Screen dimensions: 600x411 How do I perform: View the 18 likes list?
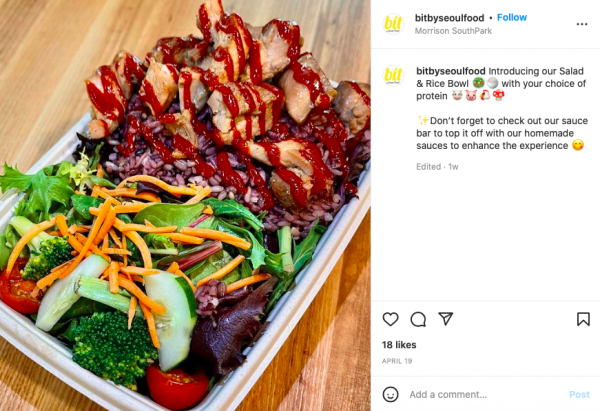click(399, 345)
